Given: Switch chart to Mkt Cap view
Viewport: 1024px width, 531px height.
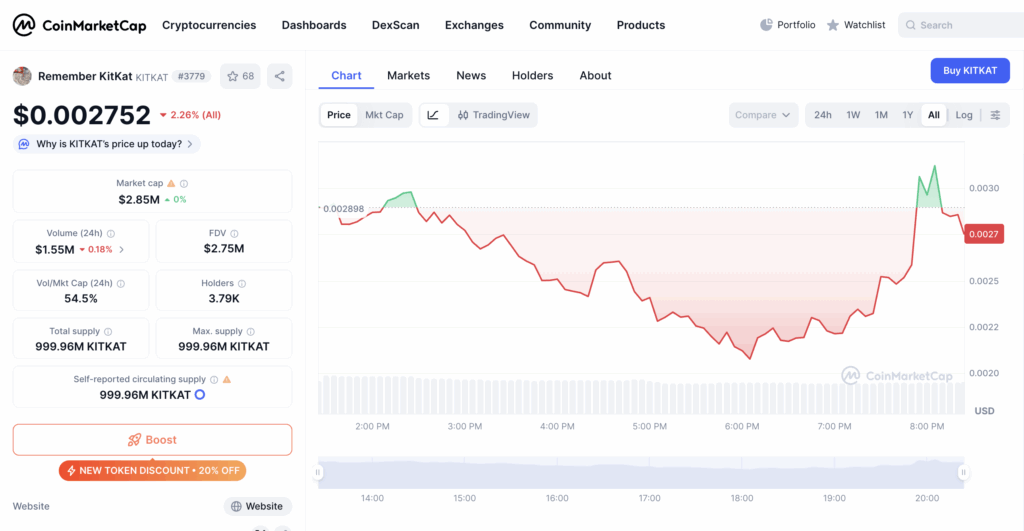Looking at the screenshot, I should coord(384,115).
